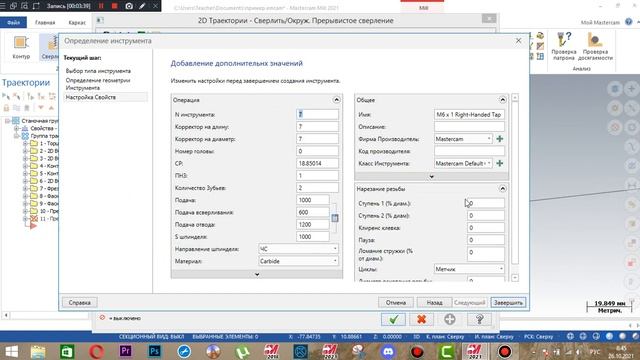
Task: Collapse the Нарезание резьбы section
Action: (502, 189)
